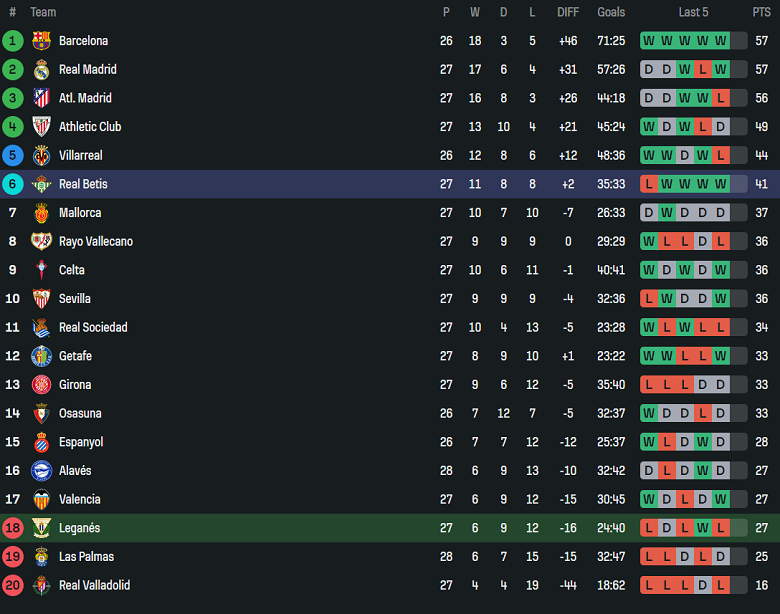Open the Real Sociedad team link
This screenshot has width=780, height=614.
(93, 328)
